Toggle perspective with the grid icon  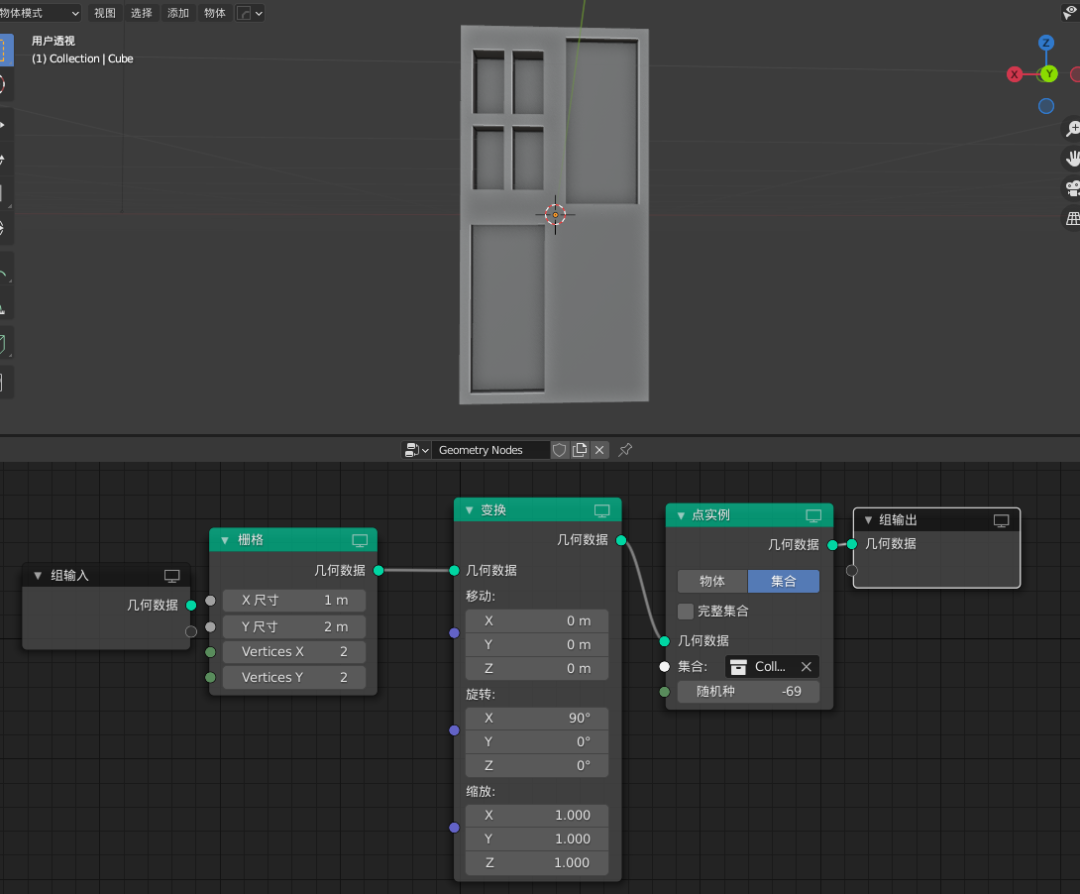(1071, 218)
